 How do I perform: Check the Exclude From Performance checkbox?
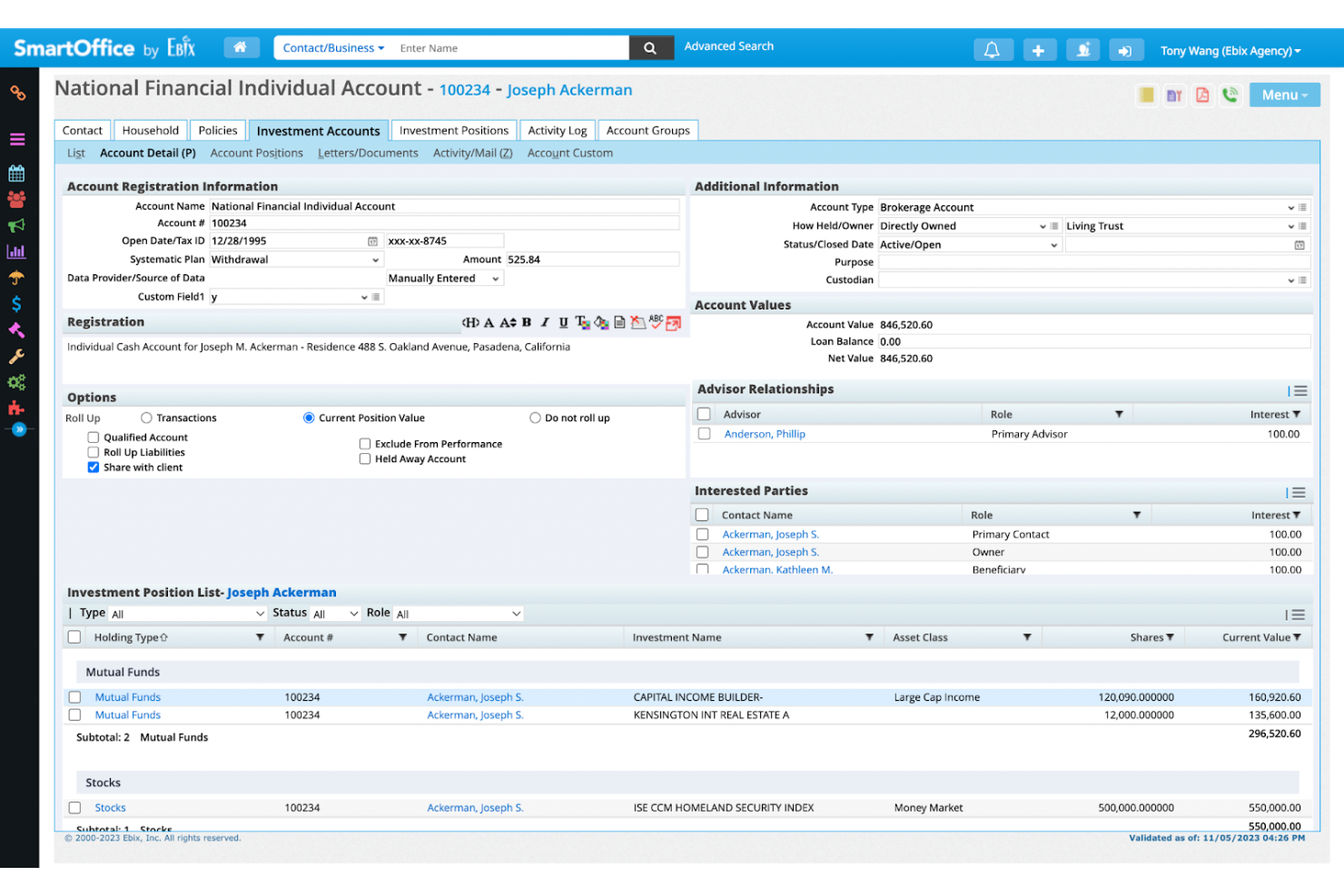pyautogui.click(x=365, y=444)
